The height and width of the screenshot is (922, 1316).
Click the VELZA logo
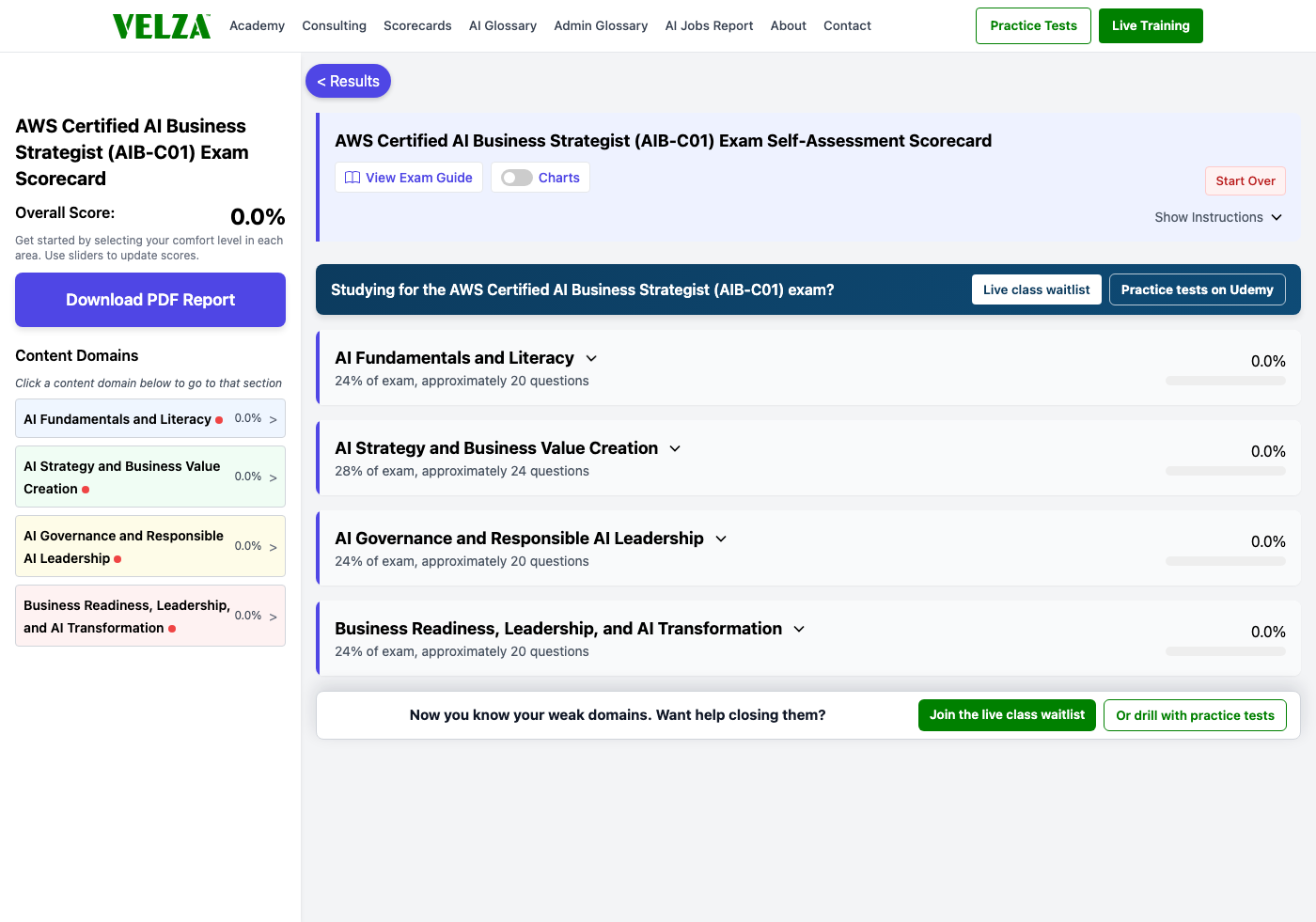(162, 26)
